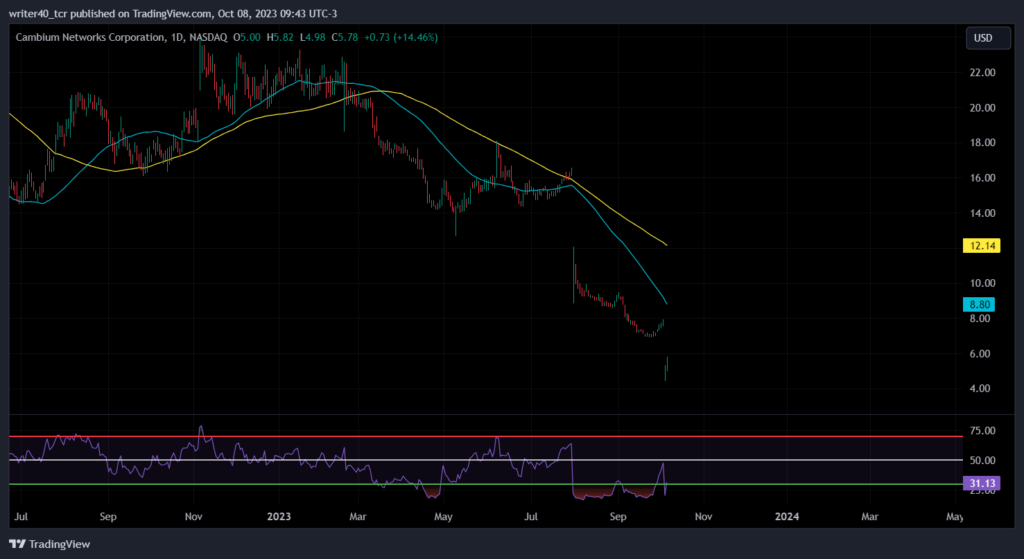Click the +0.73 (+14.46%) change value
The image size is (1024, 559).
pyautogui.click(x=400, y=37)
